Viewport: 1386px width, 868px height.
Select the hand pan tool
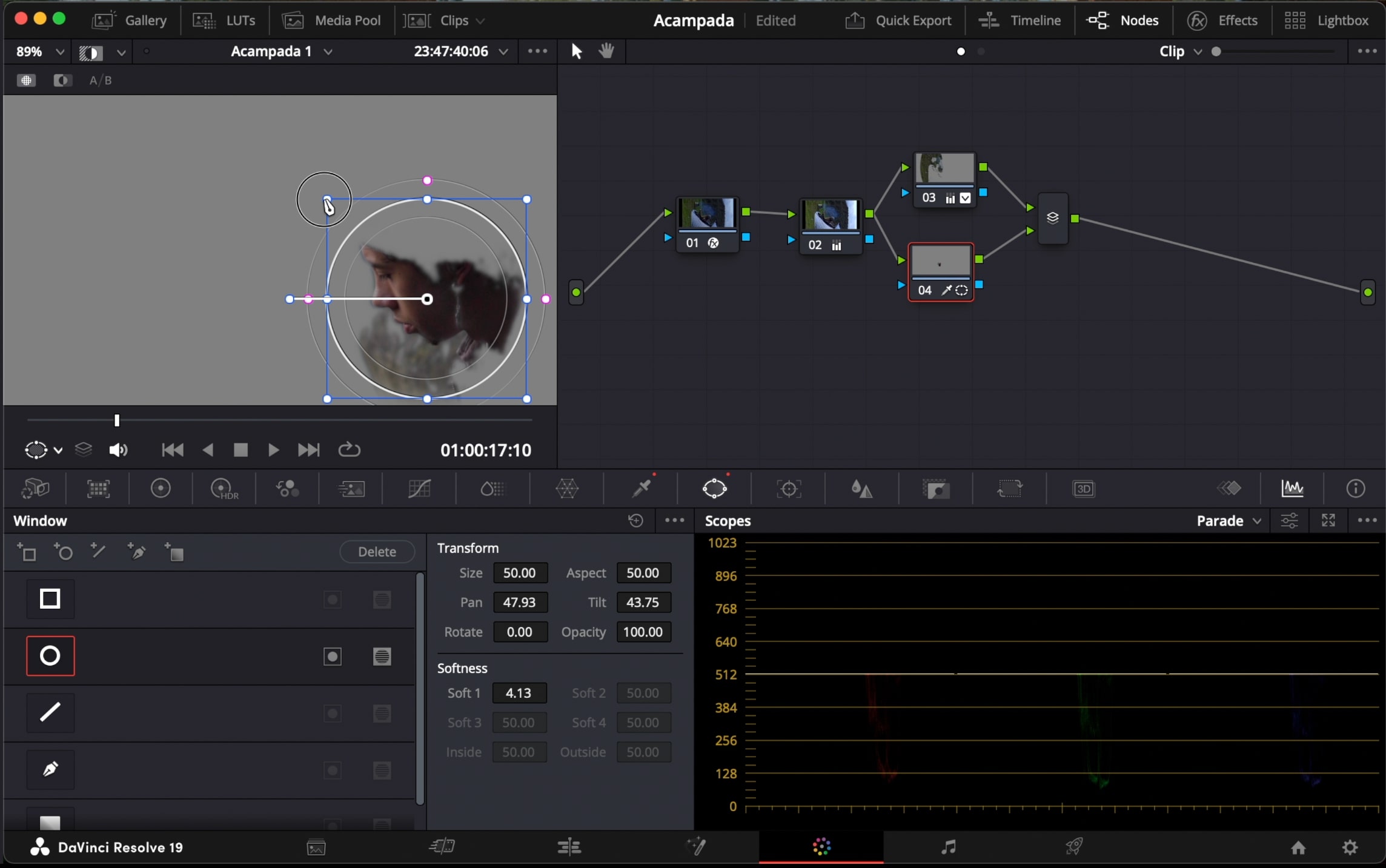[x=606, y=51]
